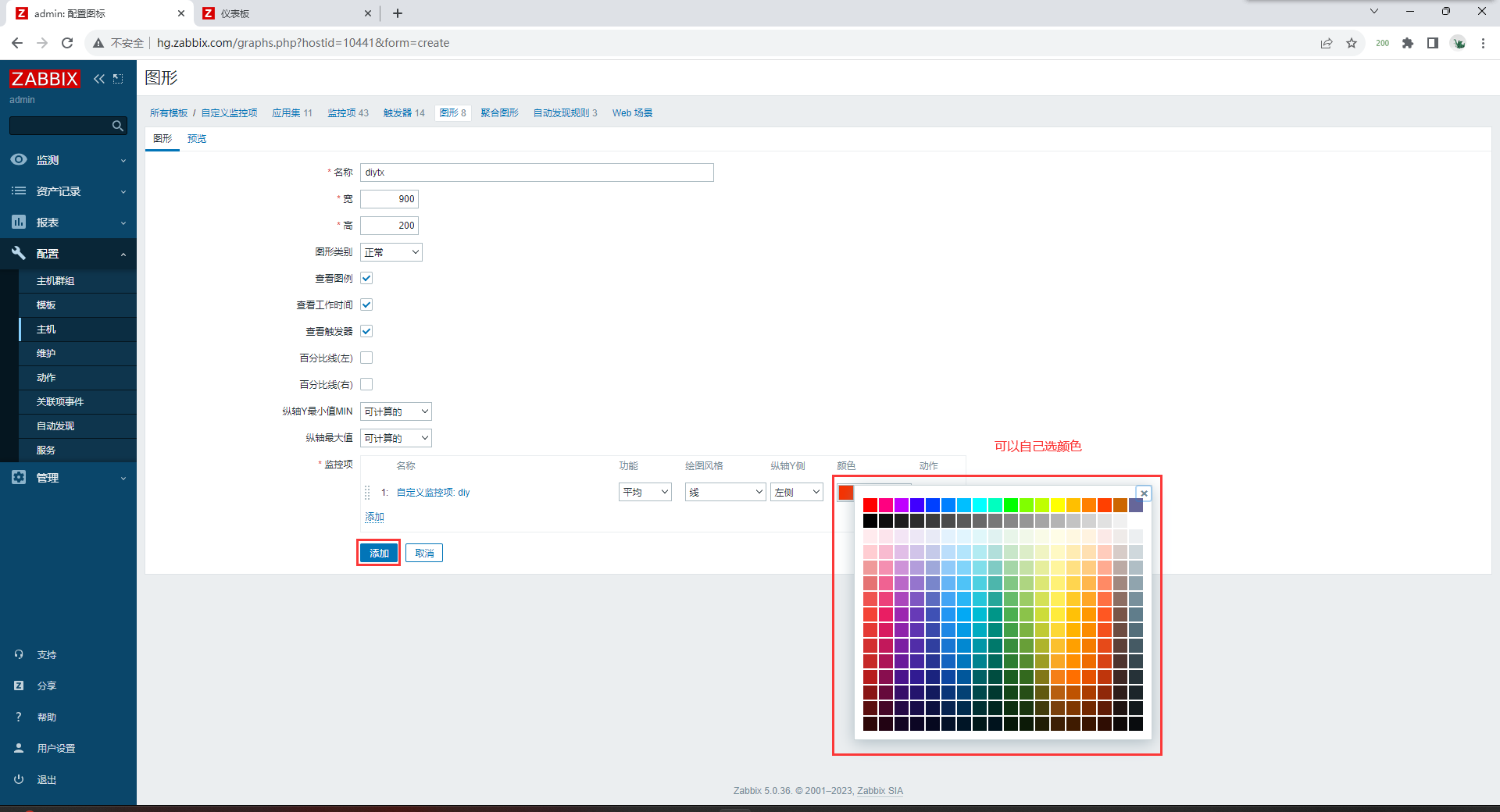
Task: Click the blue 添加 submit button
Action: click(x=379, y=553)
